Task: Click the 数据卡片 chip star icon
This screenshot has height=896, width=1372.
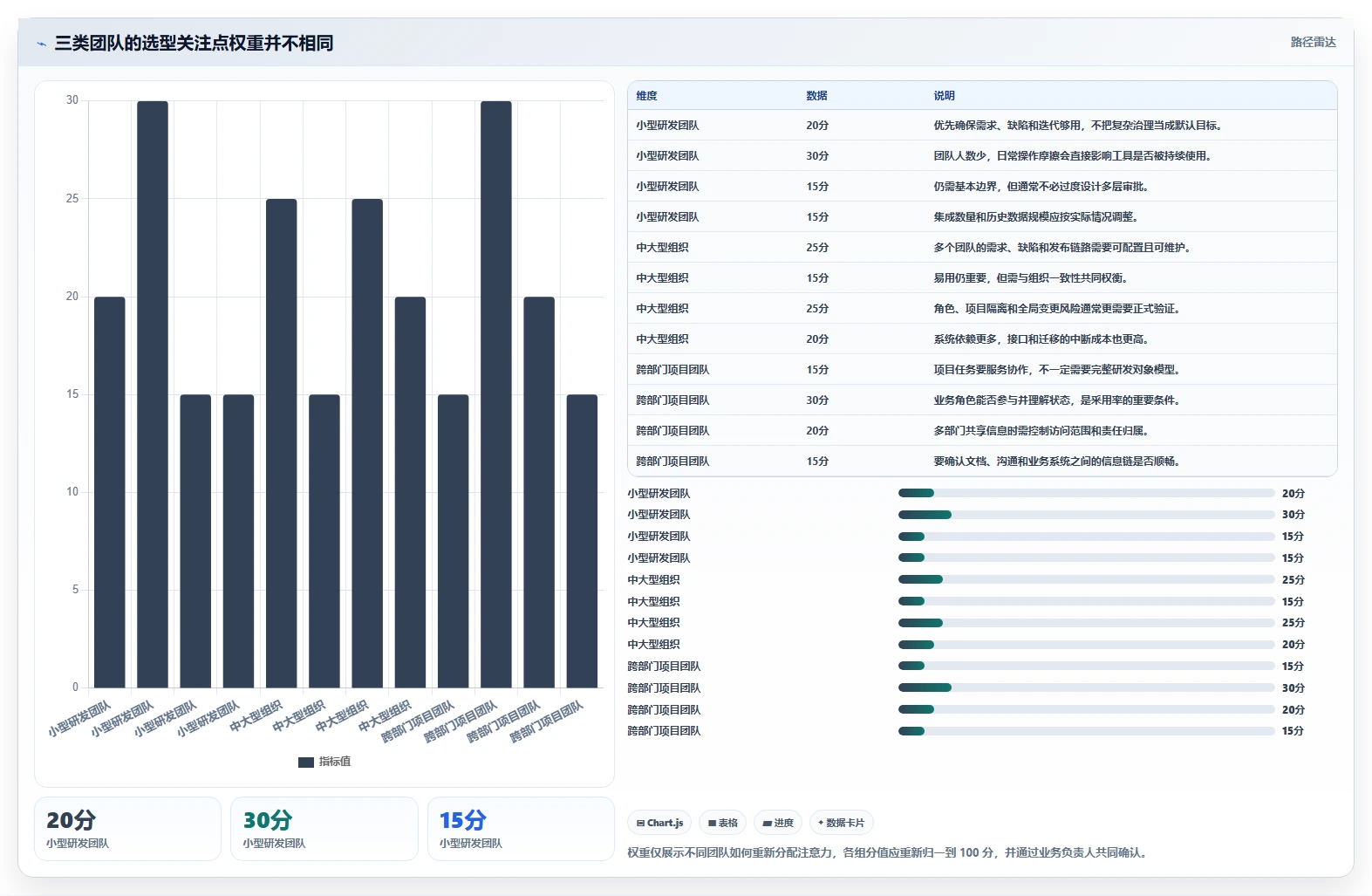Action: click(821, 823)
